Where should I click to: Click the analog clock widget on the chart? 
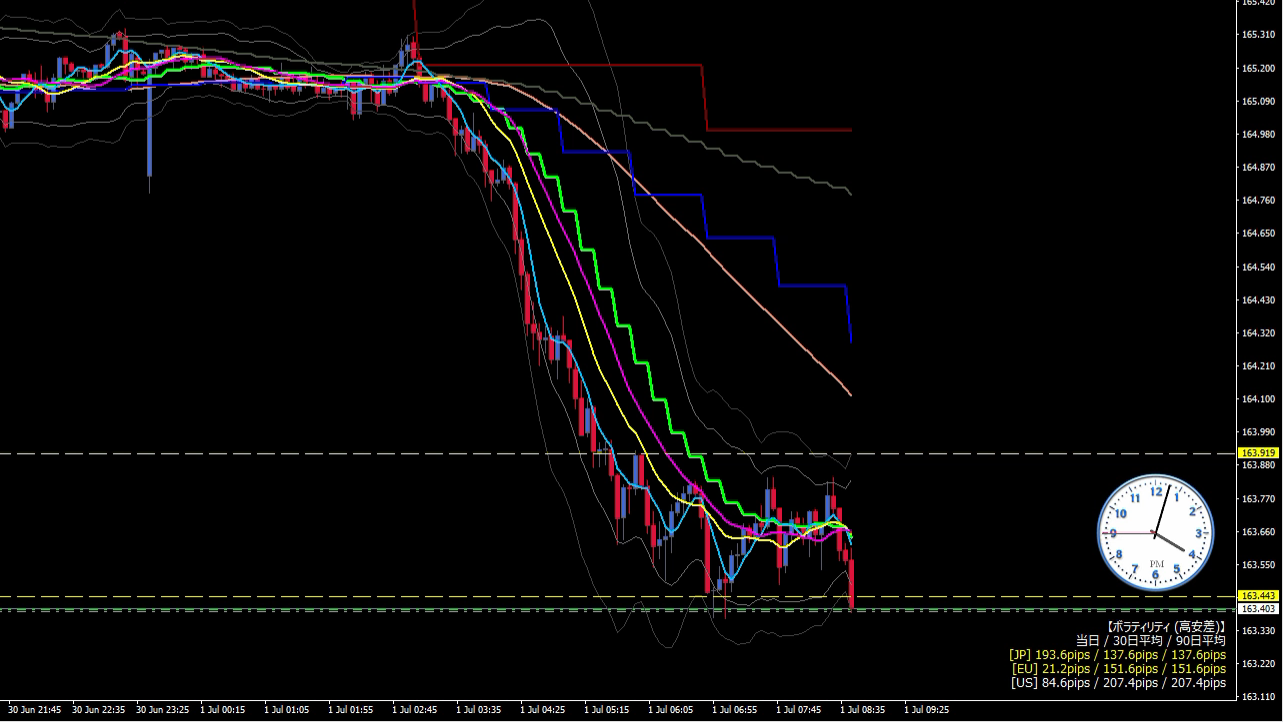1156,533
